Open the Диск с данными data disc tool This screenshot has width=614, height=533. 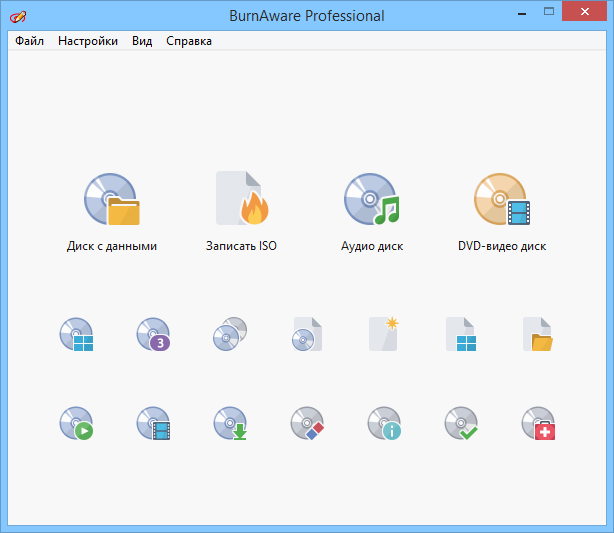[x=111, y=200]
